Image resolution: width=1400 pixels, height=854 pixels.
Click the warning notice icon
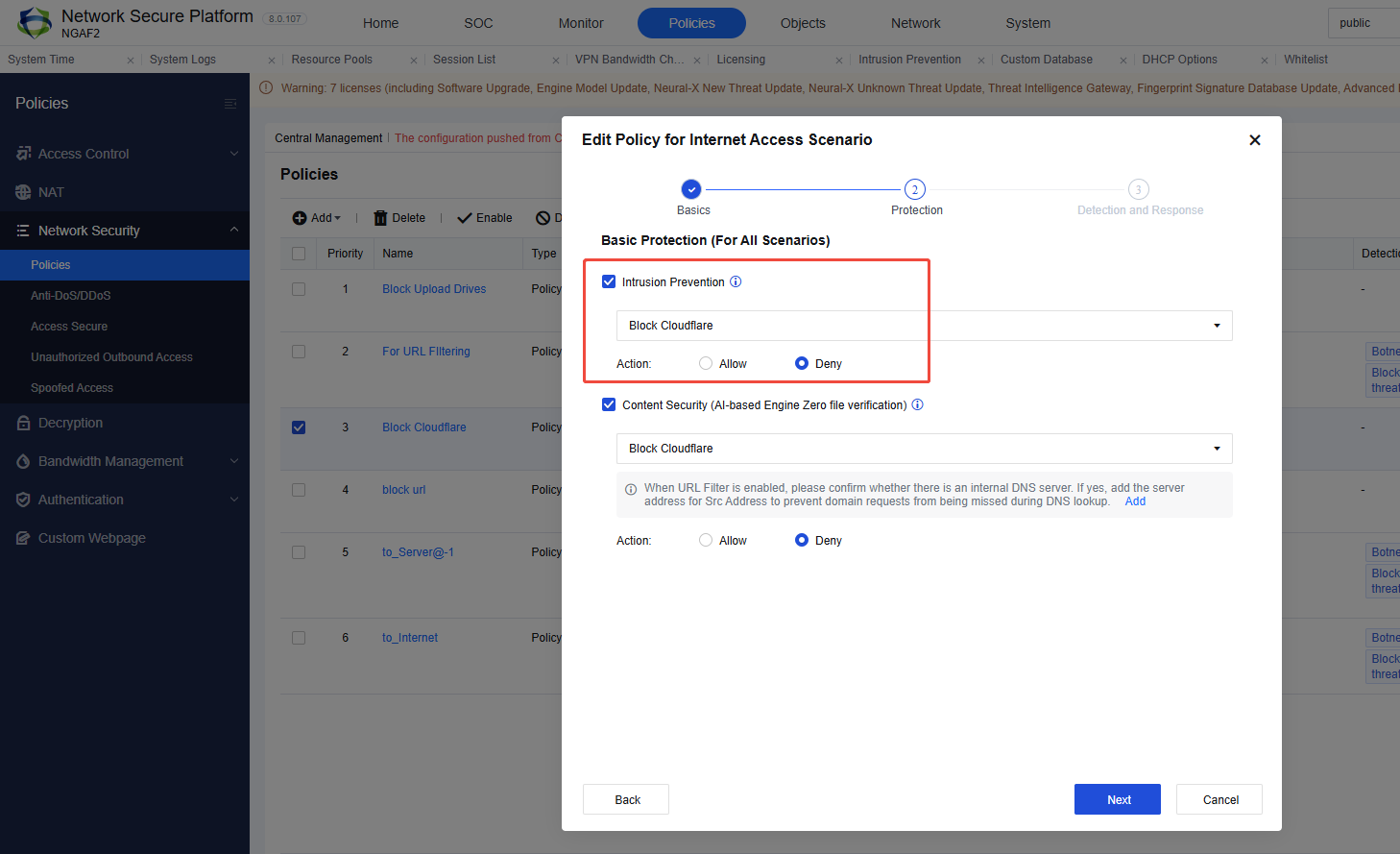(x=266, y=87)
